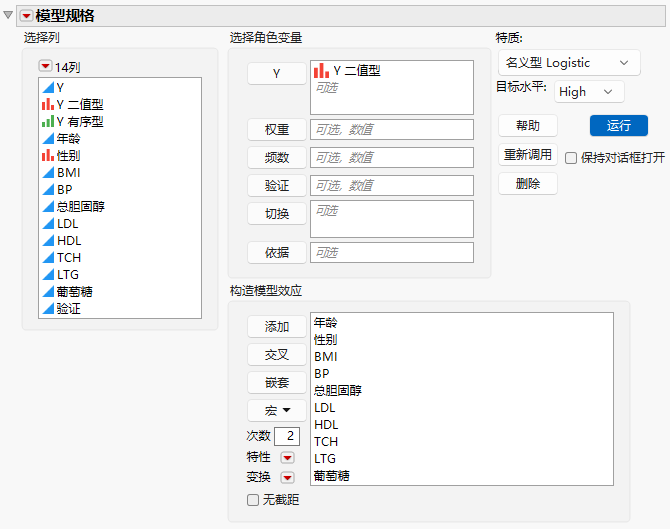Click the 交叉 effect button
670x529 pixels.
(276, 355)
